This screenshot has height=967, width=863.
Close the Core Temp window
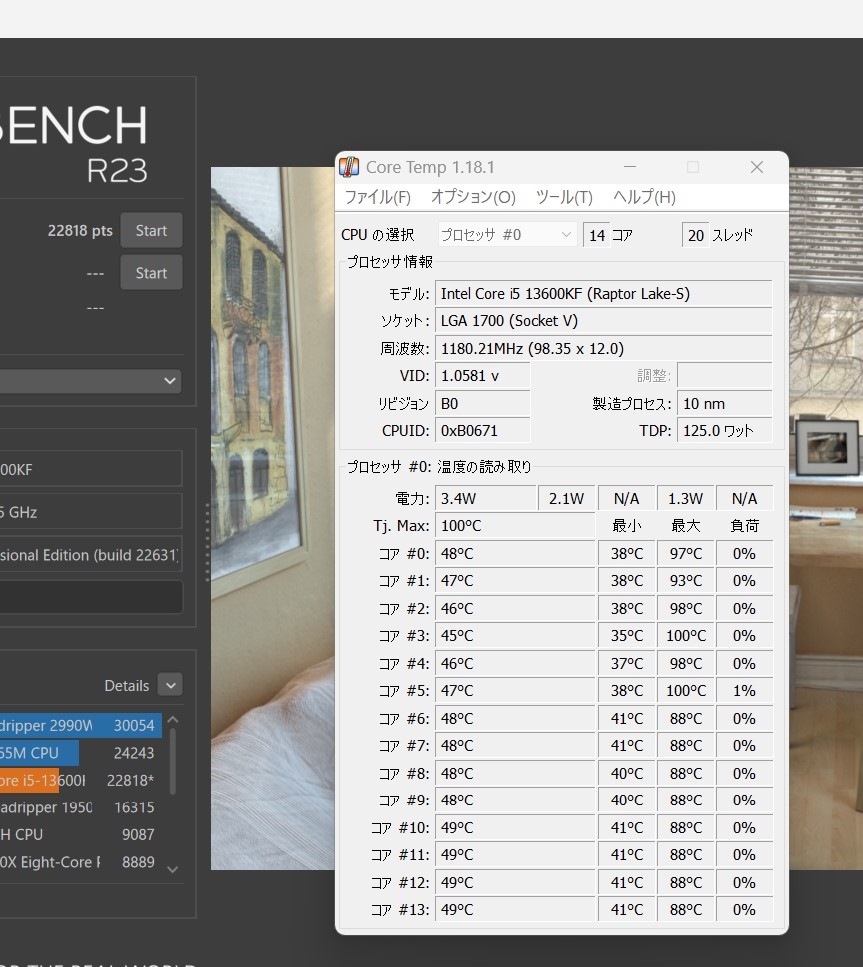coord(756,167)
